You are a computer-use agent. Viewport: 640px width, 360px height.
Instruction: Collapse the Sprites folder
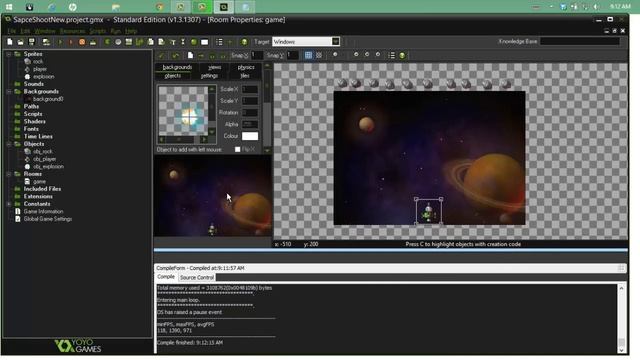point(9,54)
